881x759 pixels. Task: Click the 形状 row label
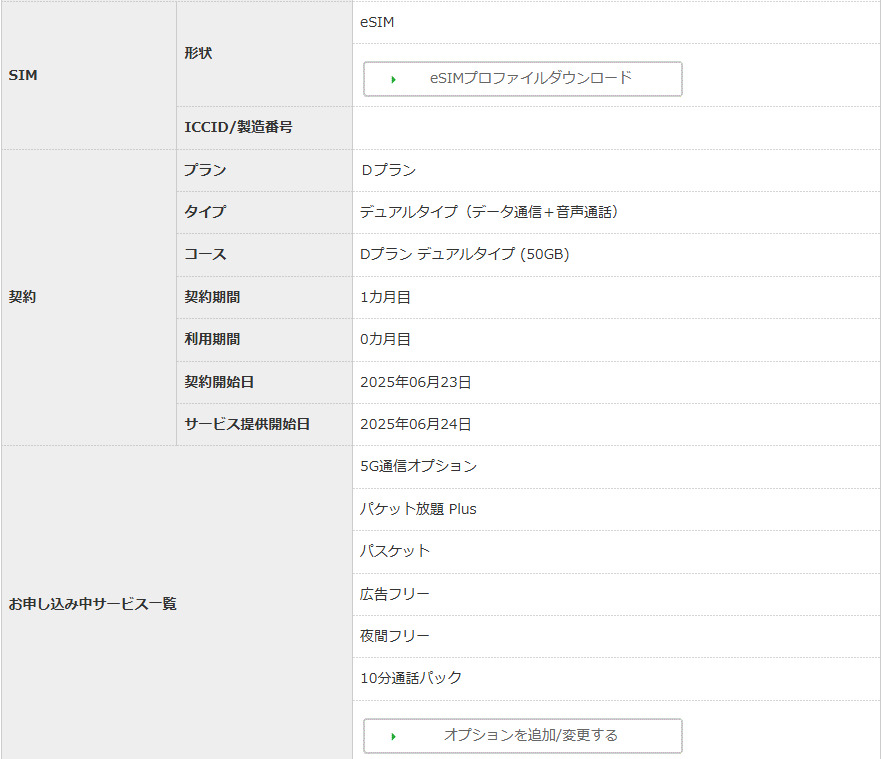click(x=198, y=53)
